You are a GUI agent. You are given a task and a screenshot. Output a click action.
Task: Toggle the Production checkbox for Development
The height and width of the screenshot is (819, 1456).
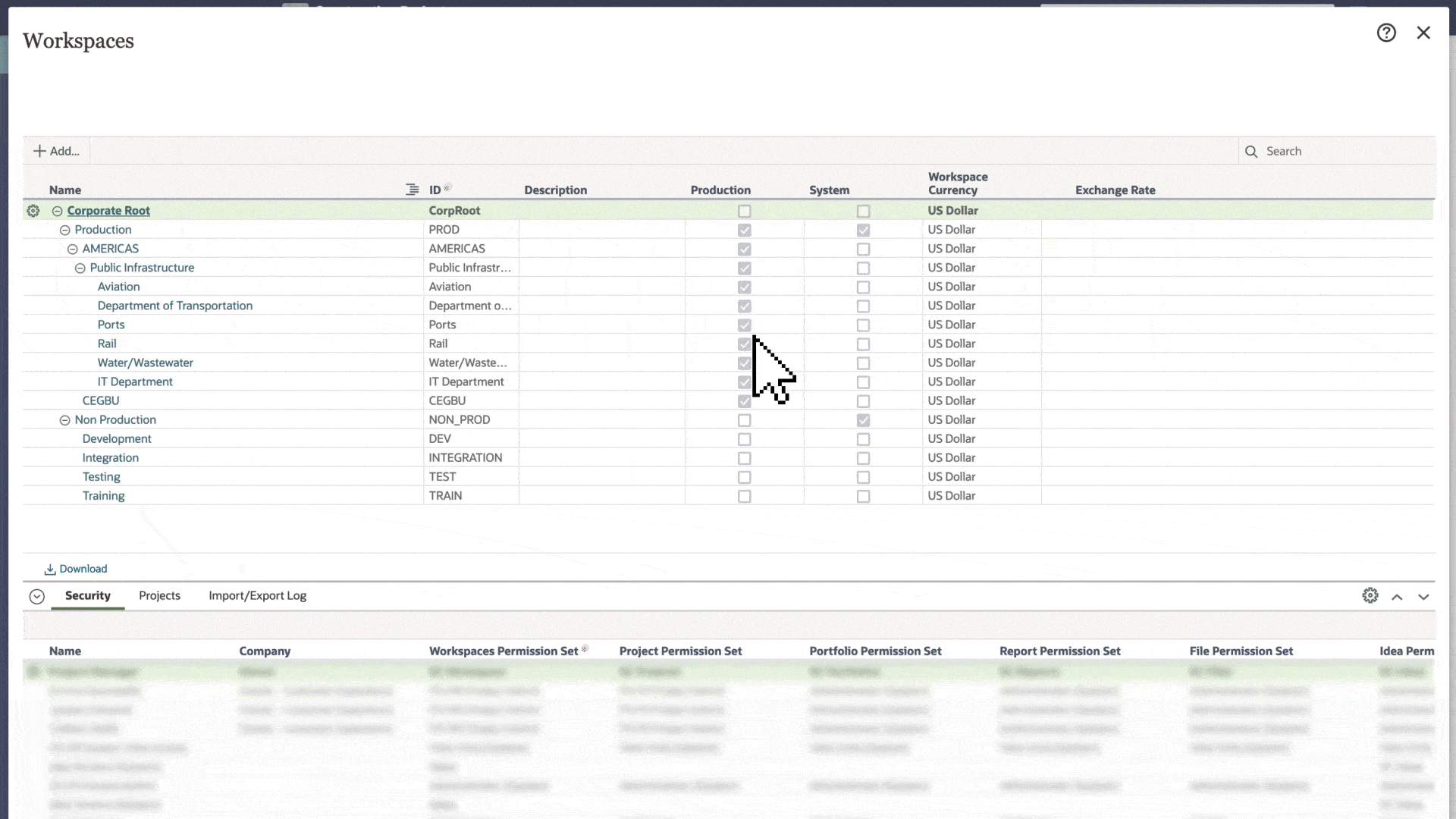(x=744, y=439)
